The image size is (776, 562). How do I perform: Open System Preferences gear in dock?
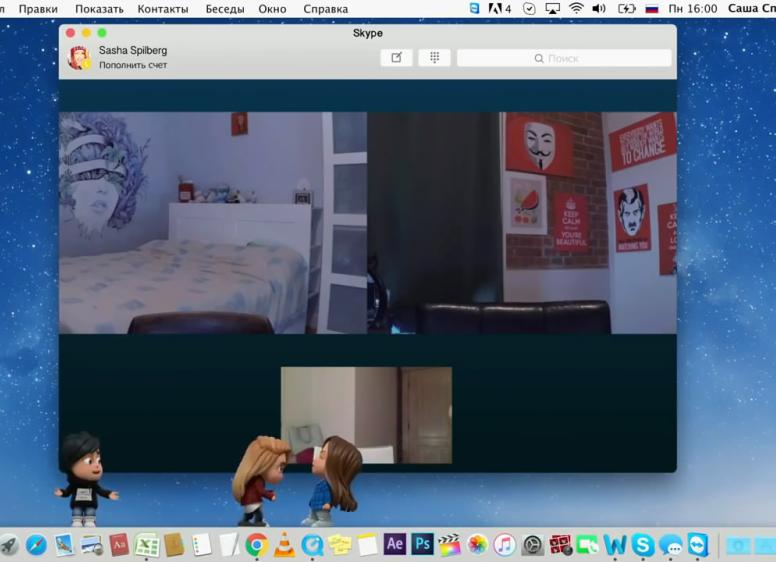[532, 545]
